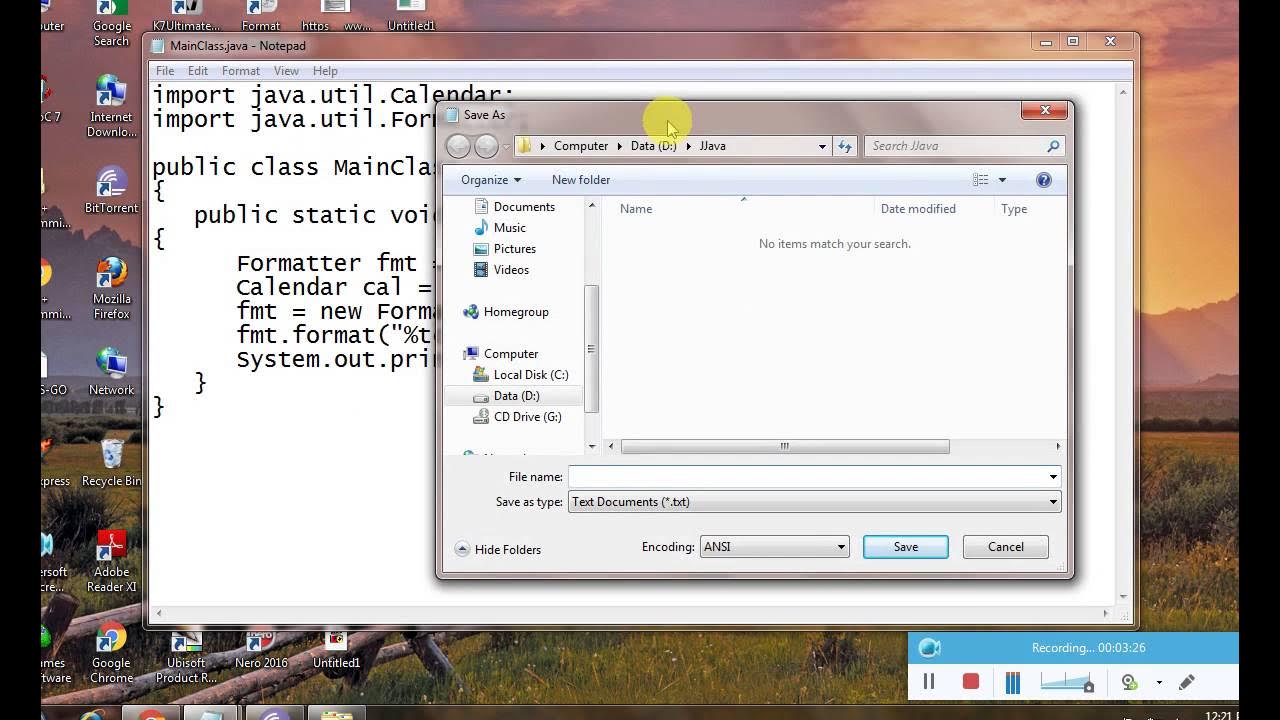Click JJava in the breadcrumb path

712,146
